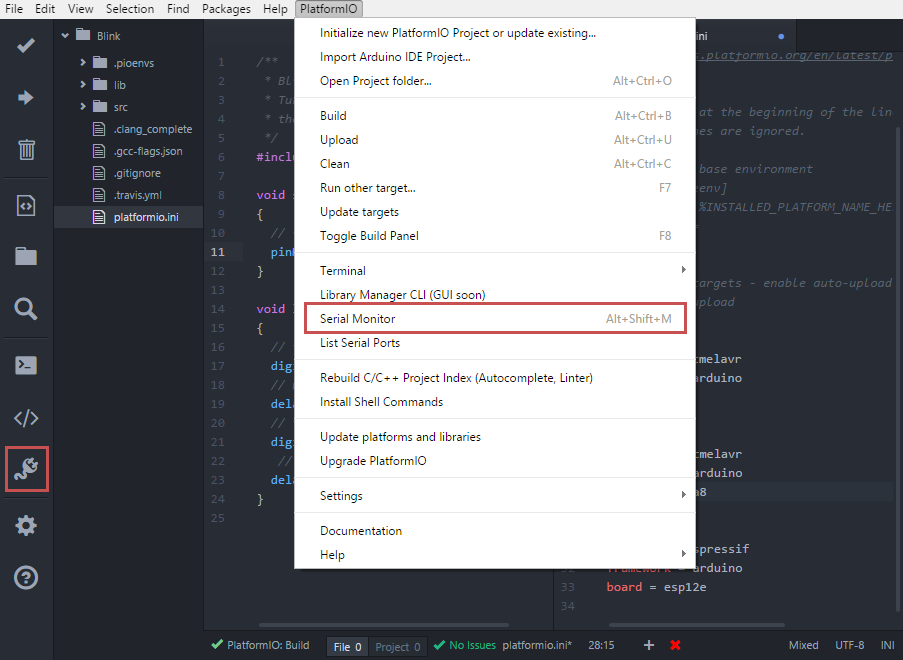Expand the .pioenvs folder in tree
Viewport: 903px width, 660px height.
point(84,63)
